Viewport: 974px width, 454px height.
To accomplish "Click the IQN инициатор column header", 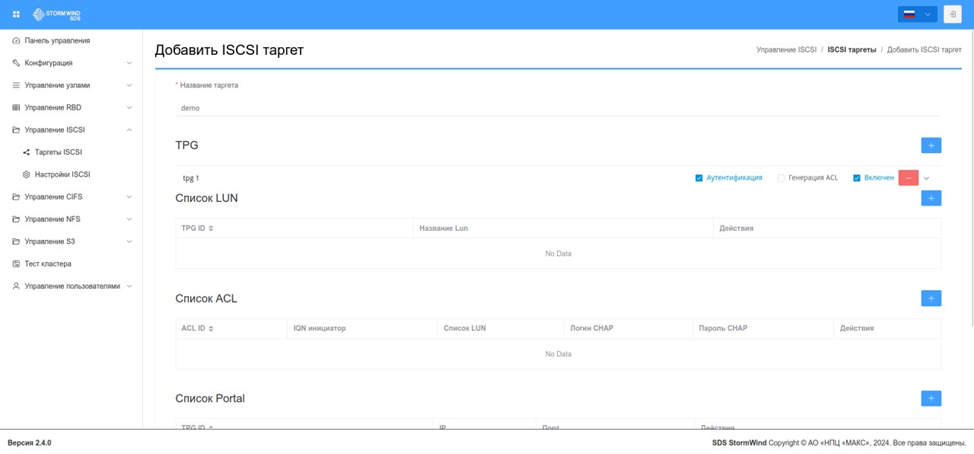I will pyautogui.click(x=319, y=328).
